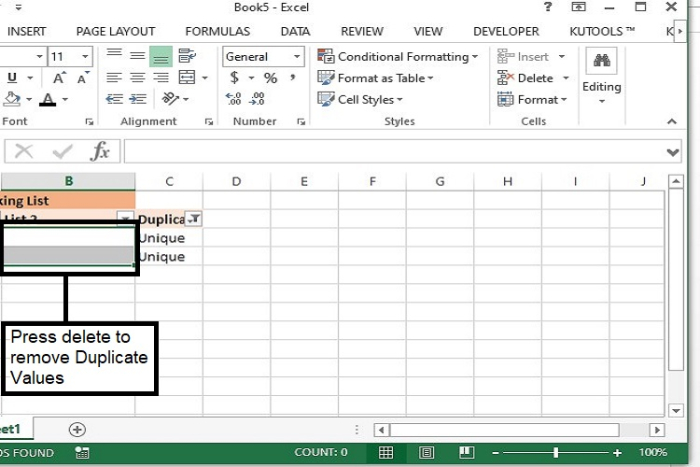Open the FORMULAS ribbon tab

(x=217, y=31)
